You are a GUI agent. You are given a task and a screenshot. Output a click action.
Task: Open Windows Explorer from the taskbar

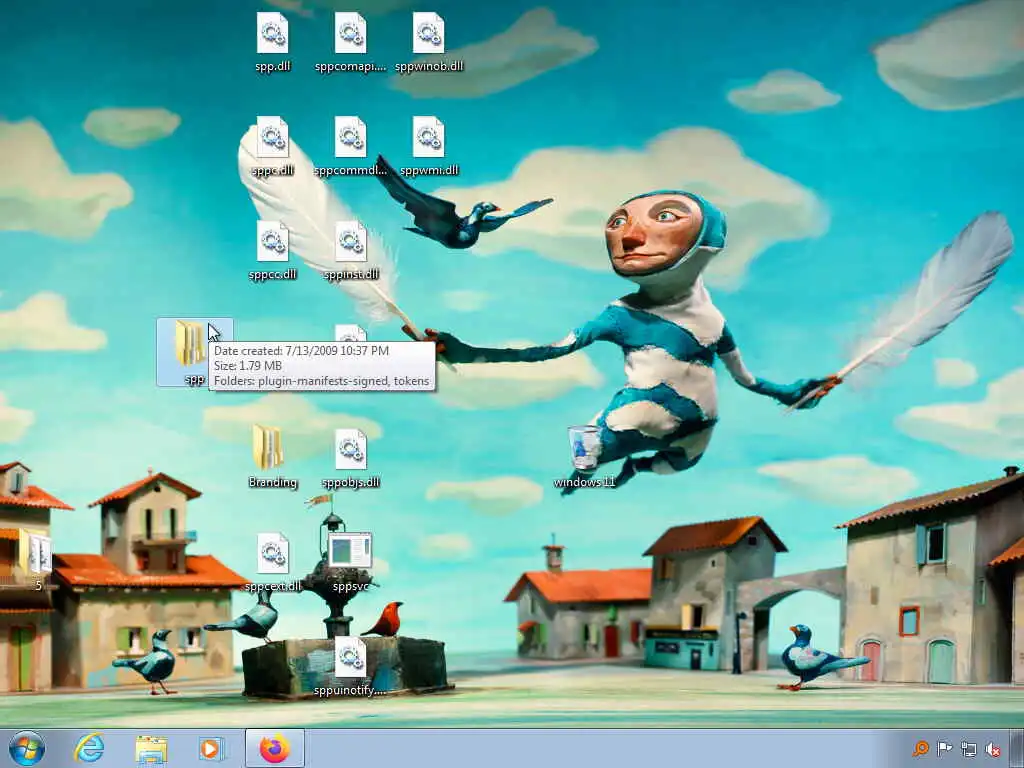click(x=151, y=749)
